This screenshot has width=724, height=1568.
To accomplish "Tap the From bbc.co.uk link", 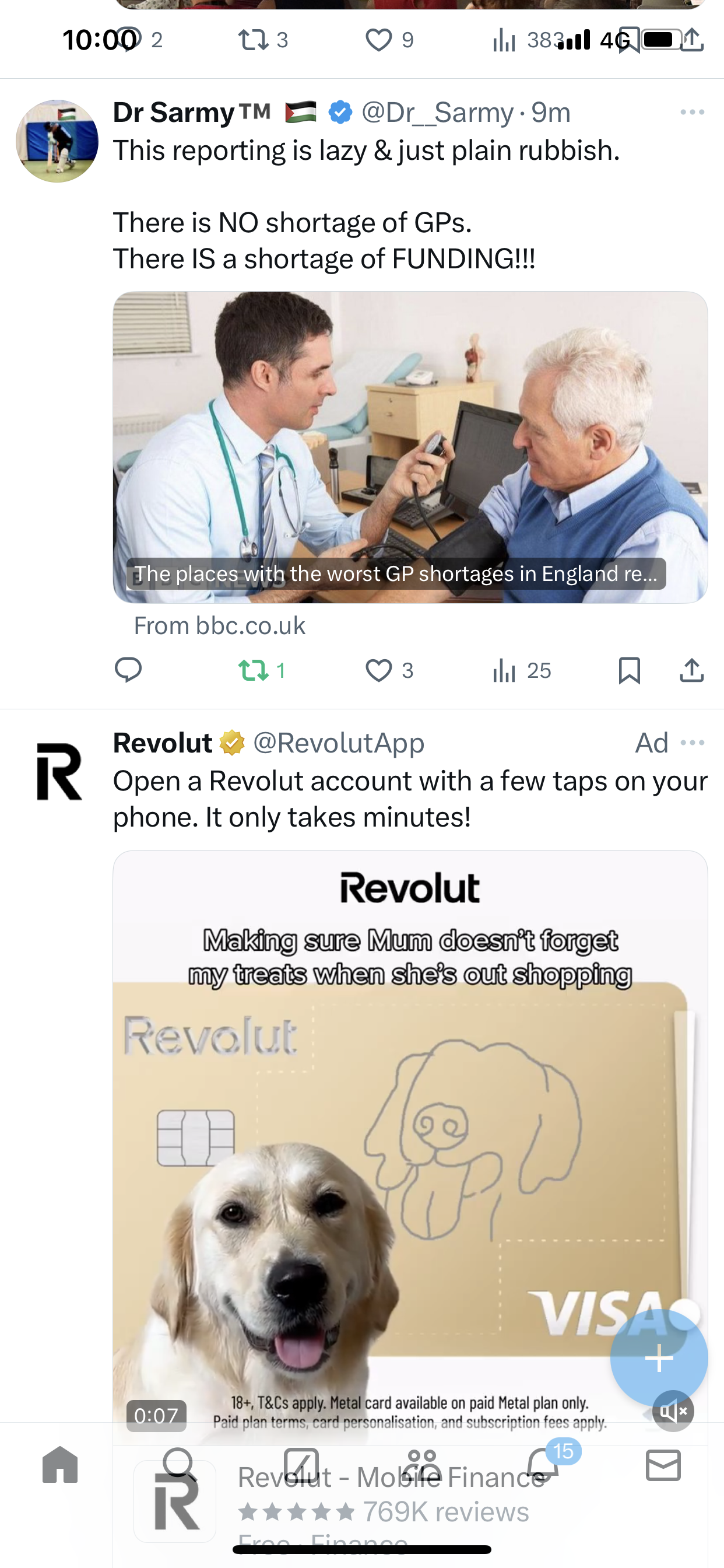I will pyautogui.click(x=219, y=626).
